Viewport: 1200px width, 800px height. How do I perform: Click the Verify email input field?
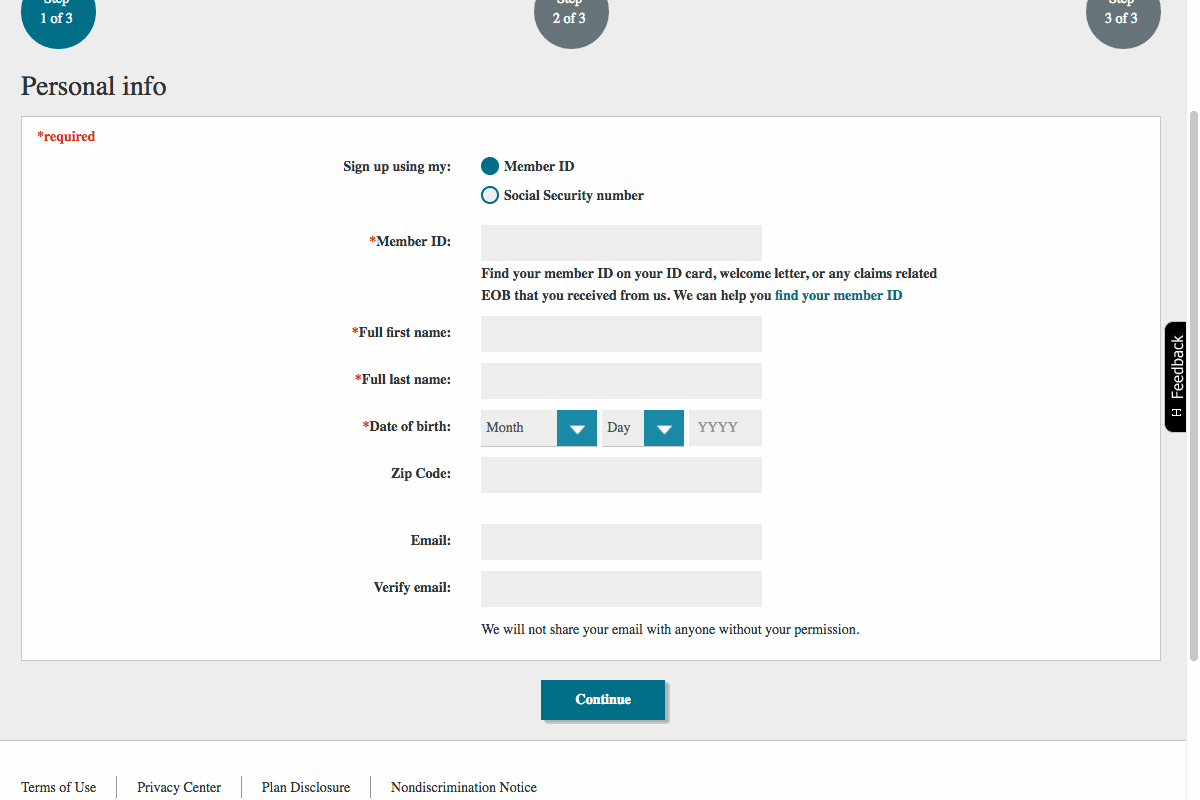click(621, 589)
